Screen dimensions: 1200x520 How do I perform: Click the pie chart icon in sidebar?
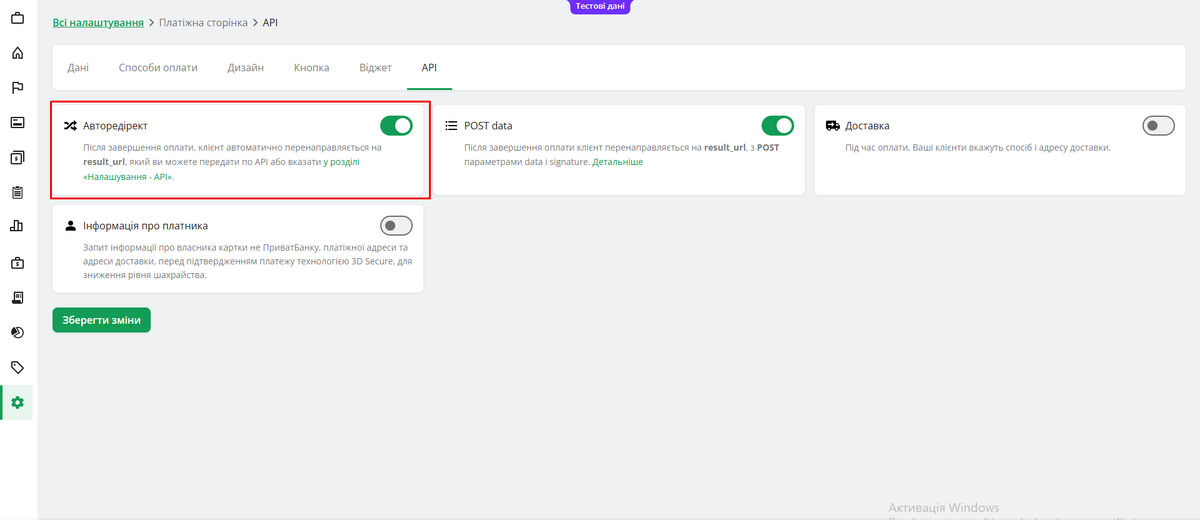point(17,332)
